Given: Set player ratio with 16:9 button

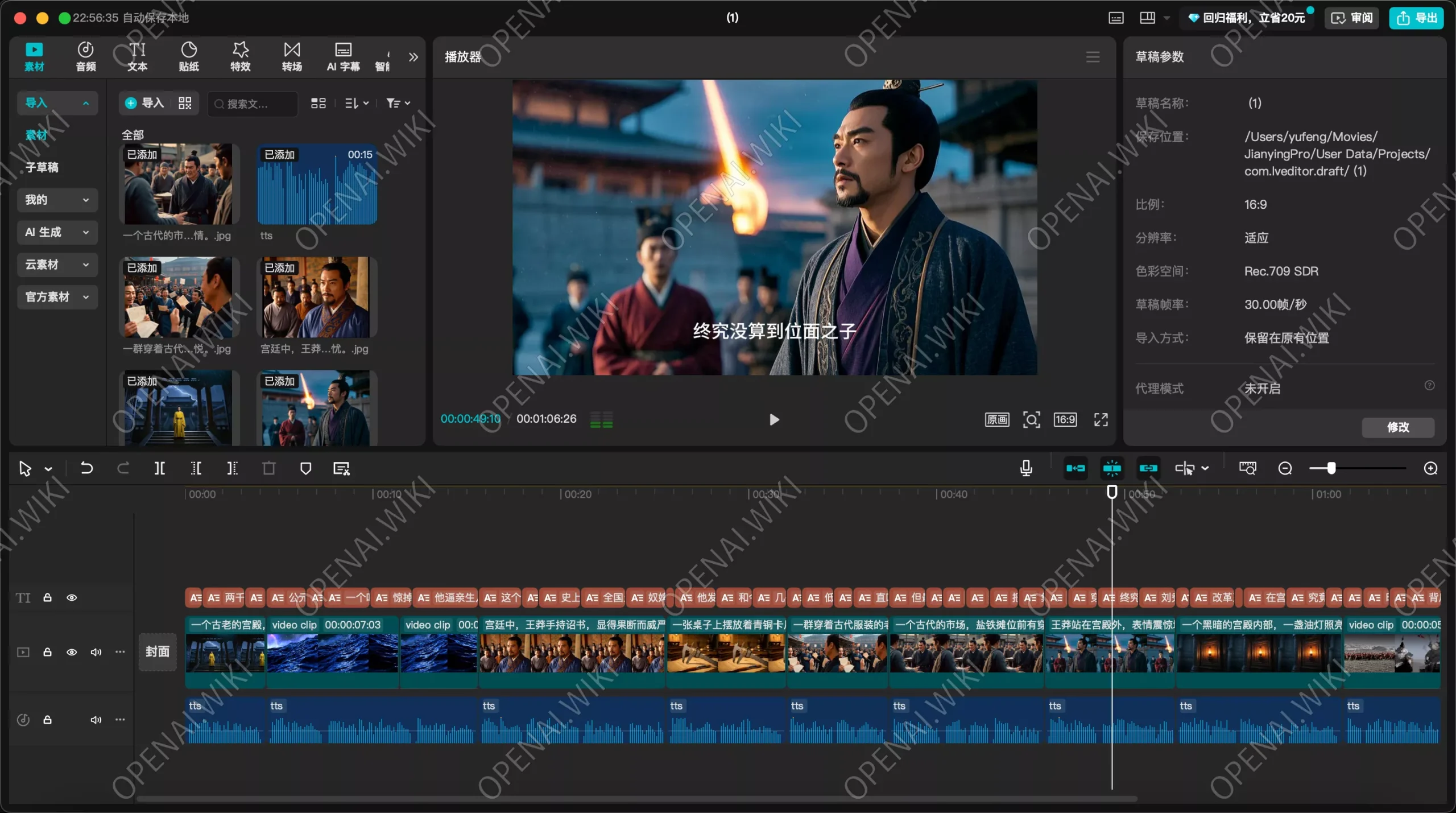Looking at the screenshot, I should click(x=1065, y=420).
